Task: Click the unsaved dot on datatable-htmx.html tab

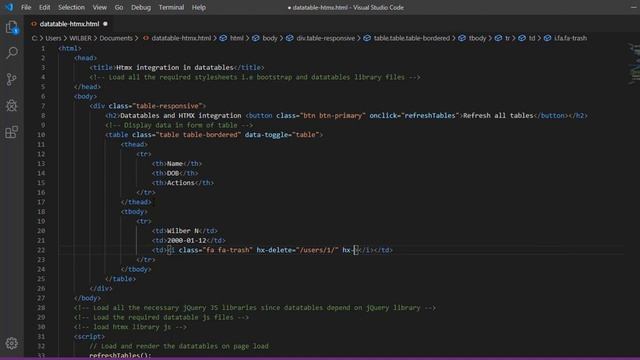Action: 105,24
